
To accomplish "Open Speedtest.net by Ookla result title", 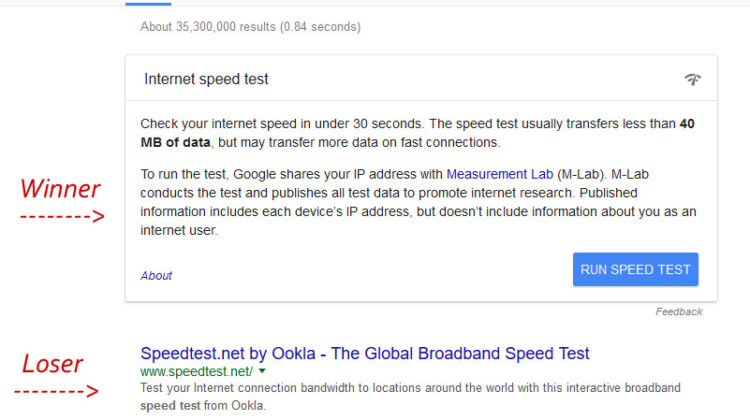I will click(x=365, y=353).
